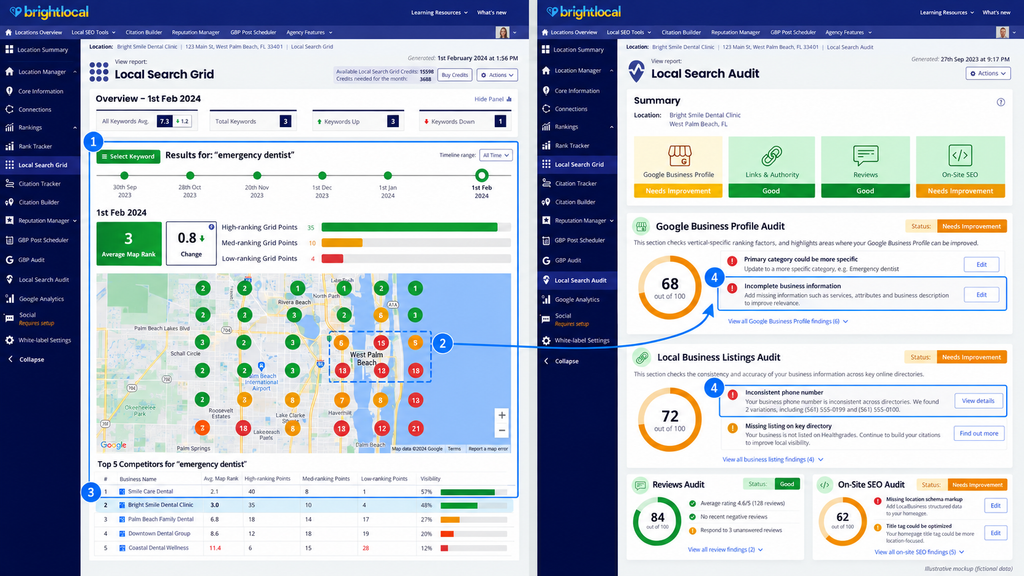Image resolution: width=1024 pixels, height=576 pixels.
Task: Click Reputation Manager icon in right window sidebar
Action: [546, 221]
